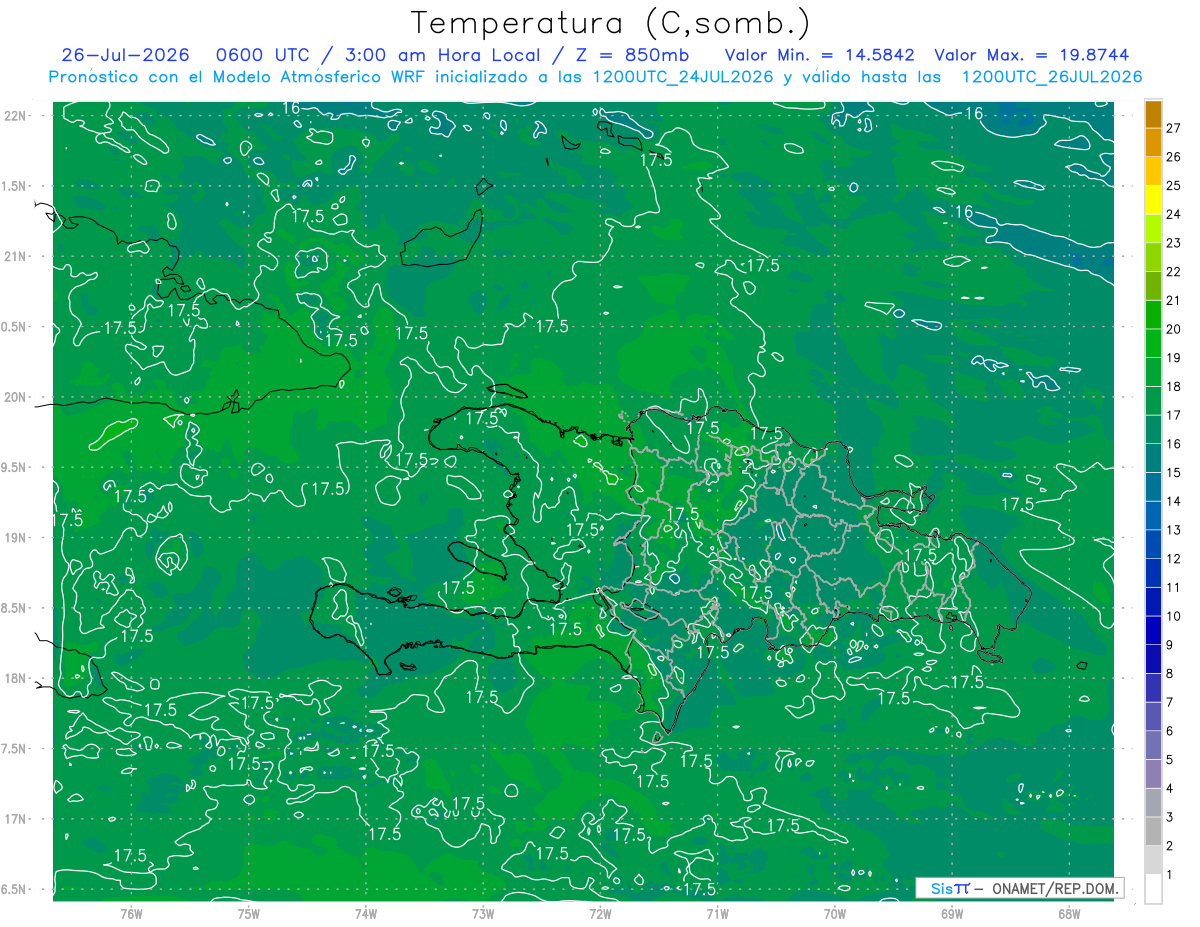This screenshot has width=1200, height=927.
Task: Select colorbar value label '26'
Action: (1174, 157)
